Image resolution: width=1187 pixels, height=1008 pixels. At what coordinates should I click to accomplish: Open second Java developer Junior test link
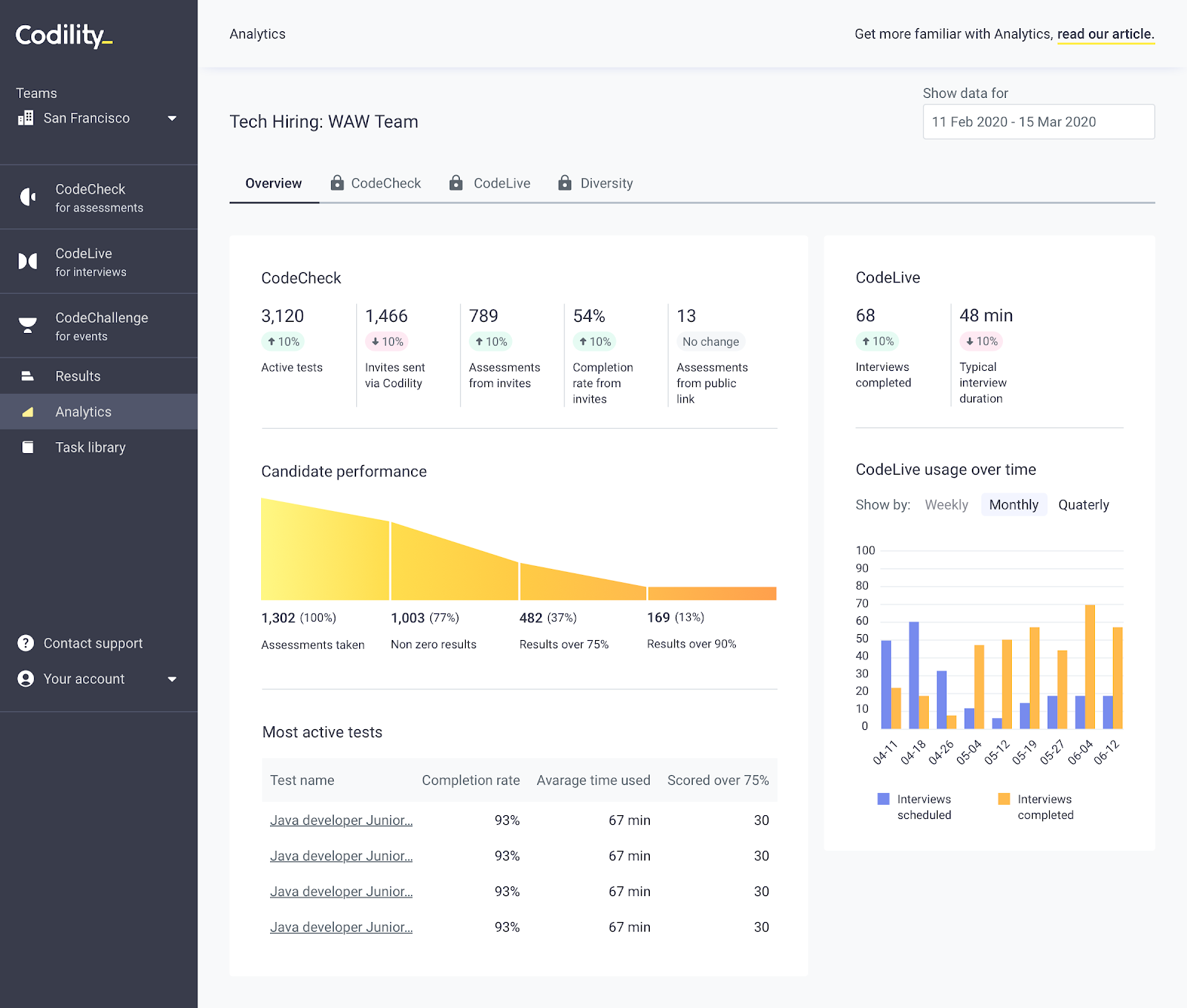(x=341, y=856)
